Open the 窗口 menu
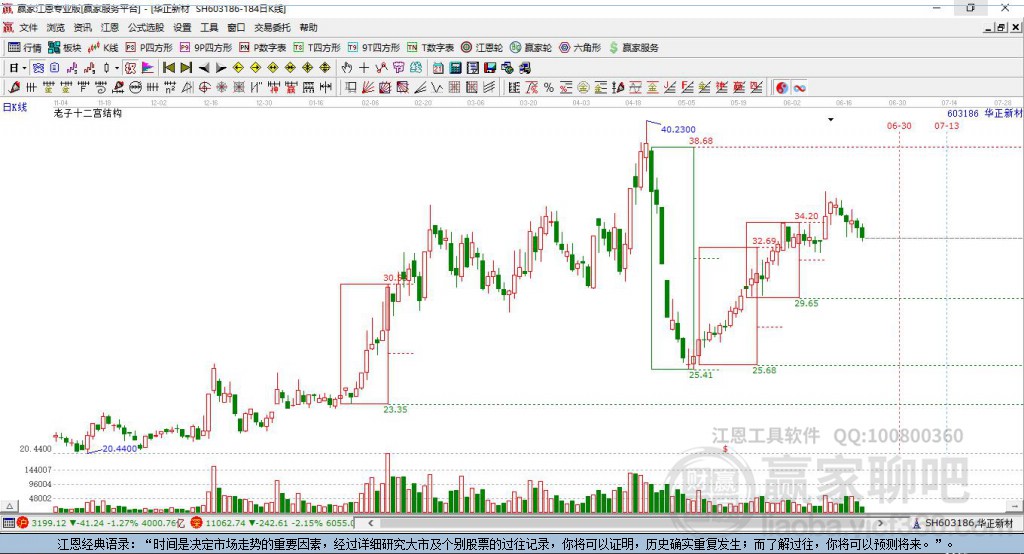Screen dimensions: 1024x554 click(x=236, y=27)
